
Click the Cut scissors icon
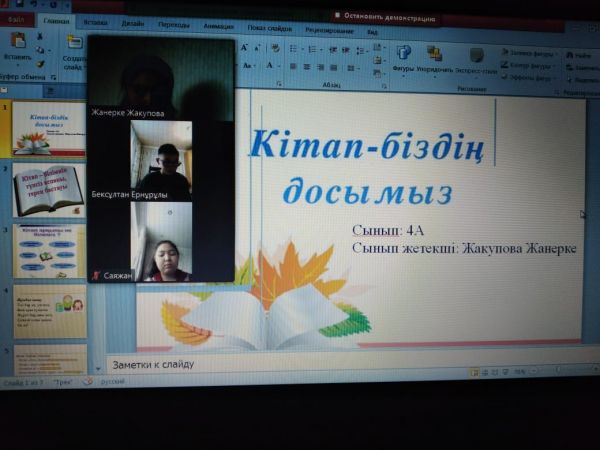pos(40,36)
